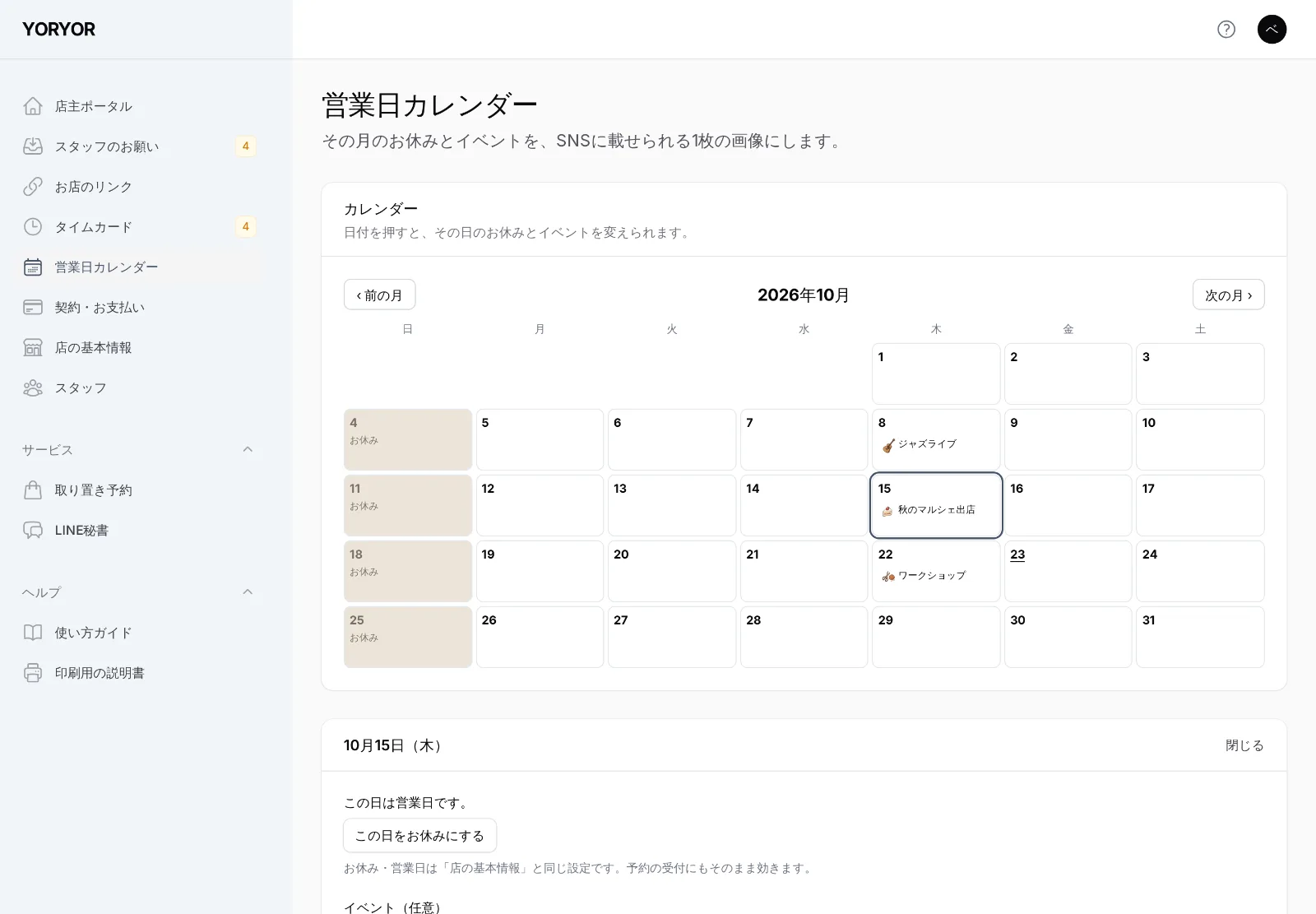Open 契約・お支払い menu item
The height and width of the screenshot is (914, 1316).
pos(138,308)
